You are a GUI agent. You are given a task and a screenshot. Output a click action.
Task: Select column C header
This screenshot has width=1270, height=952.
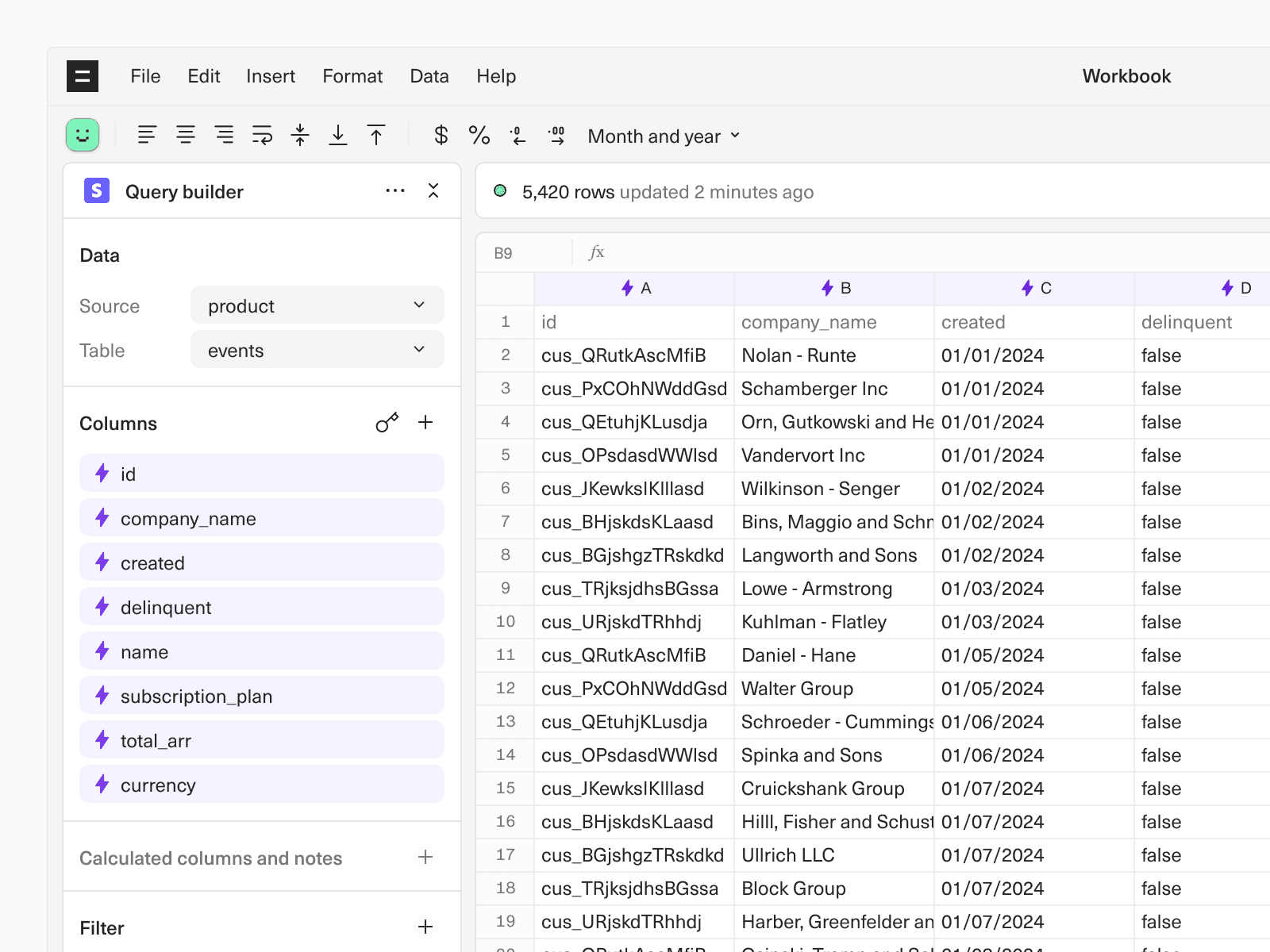(1034, 288)
